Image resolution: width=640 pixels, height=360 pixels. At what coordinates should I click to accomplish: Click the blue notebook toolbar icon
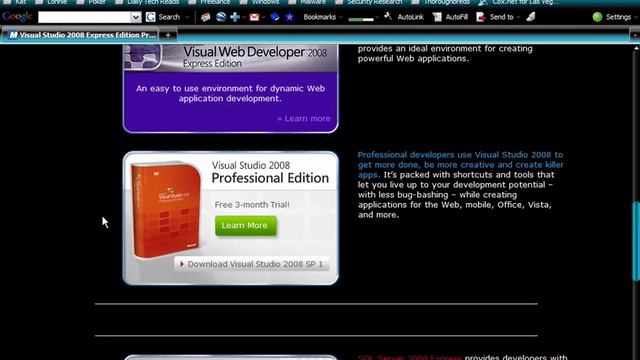click(275, 17)
